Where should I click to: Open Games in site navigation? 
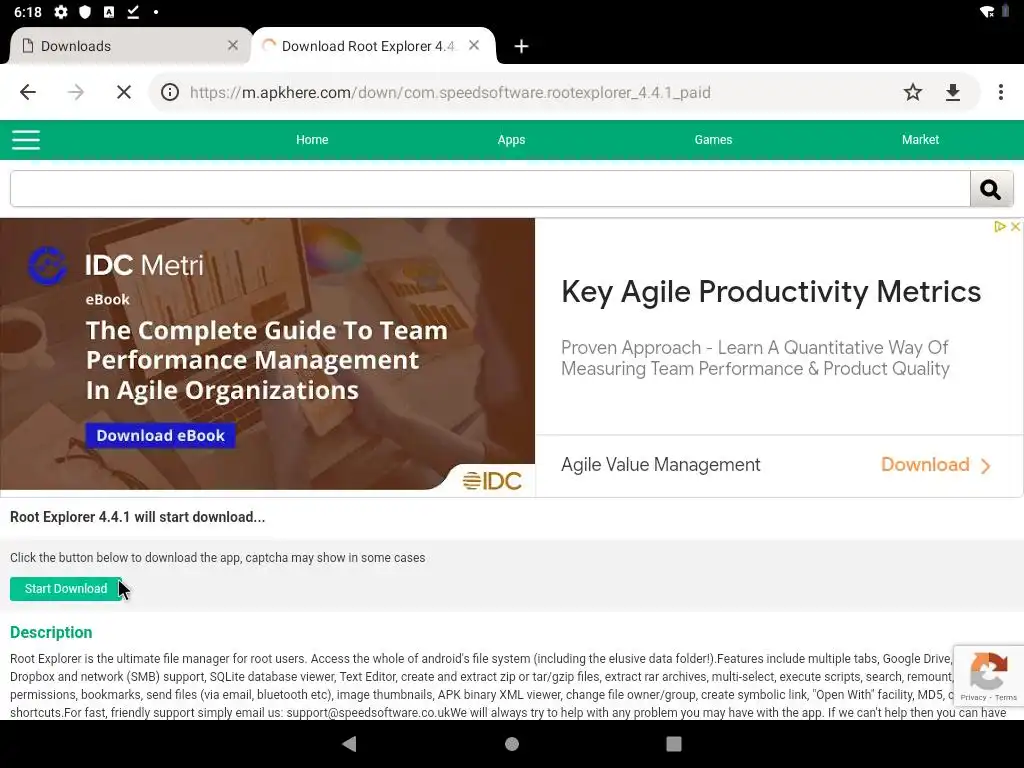(x=713, y=140)
